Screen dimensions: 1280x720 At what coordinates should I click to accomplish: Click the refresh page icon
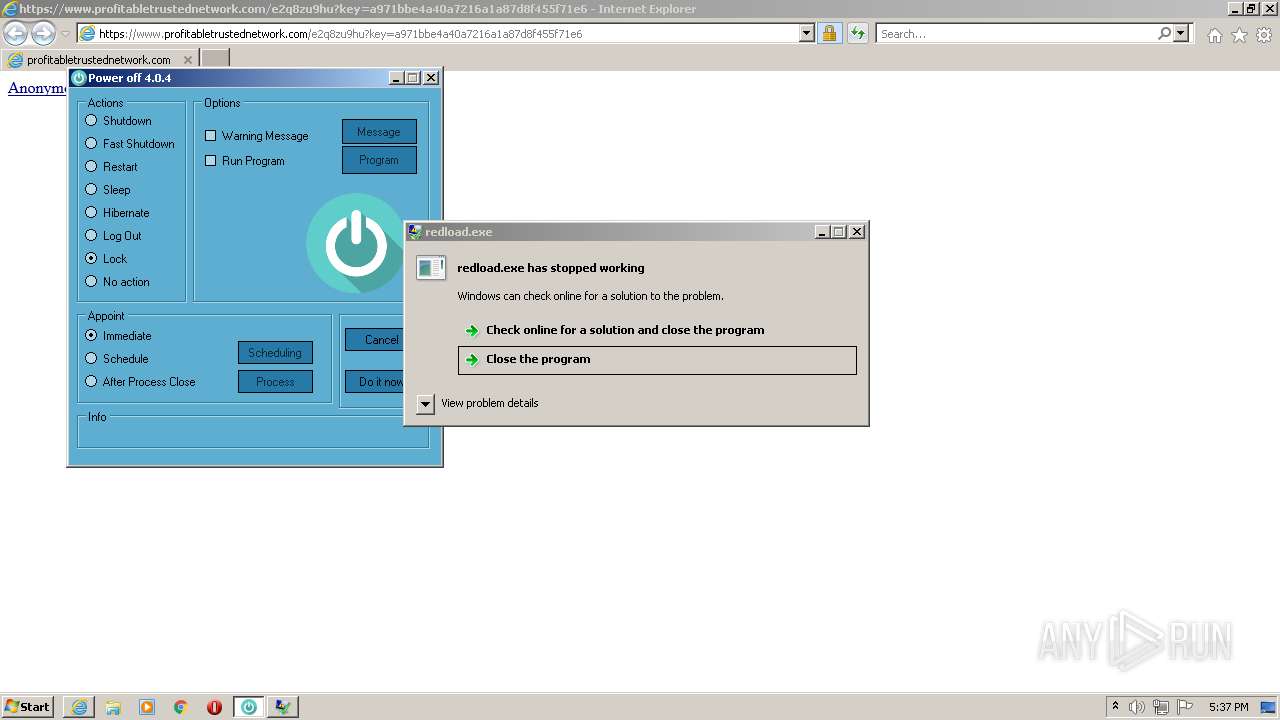[857, 33]
